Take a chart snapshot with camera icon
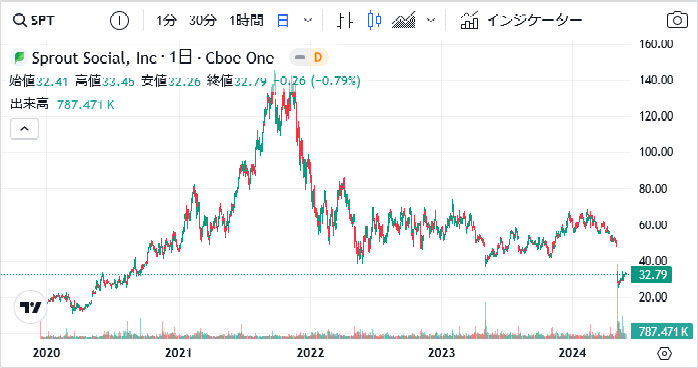The image size is (698, 368). (x=677, y=20)
